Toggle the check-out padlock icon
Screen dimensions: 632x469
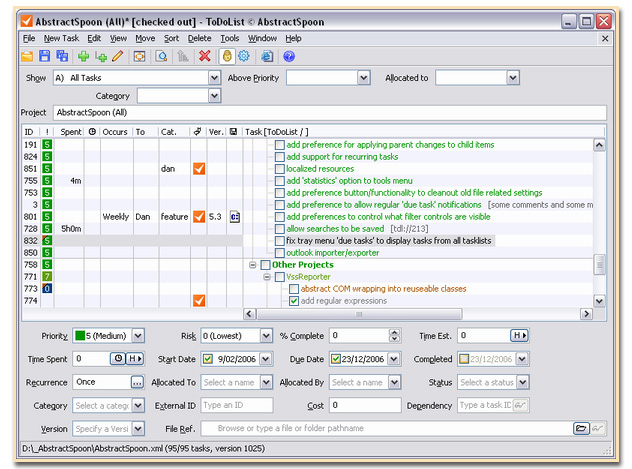click(x=227, y=56)
